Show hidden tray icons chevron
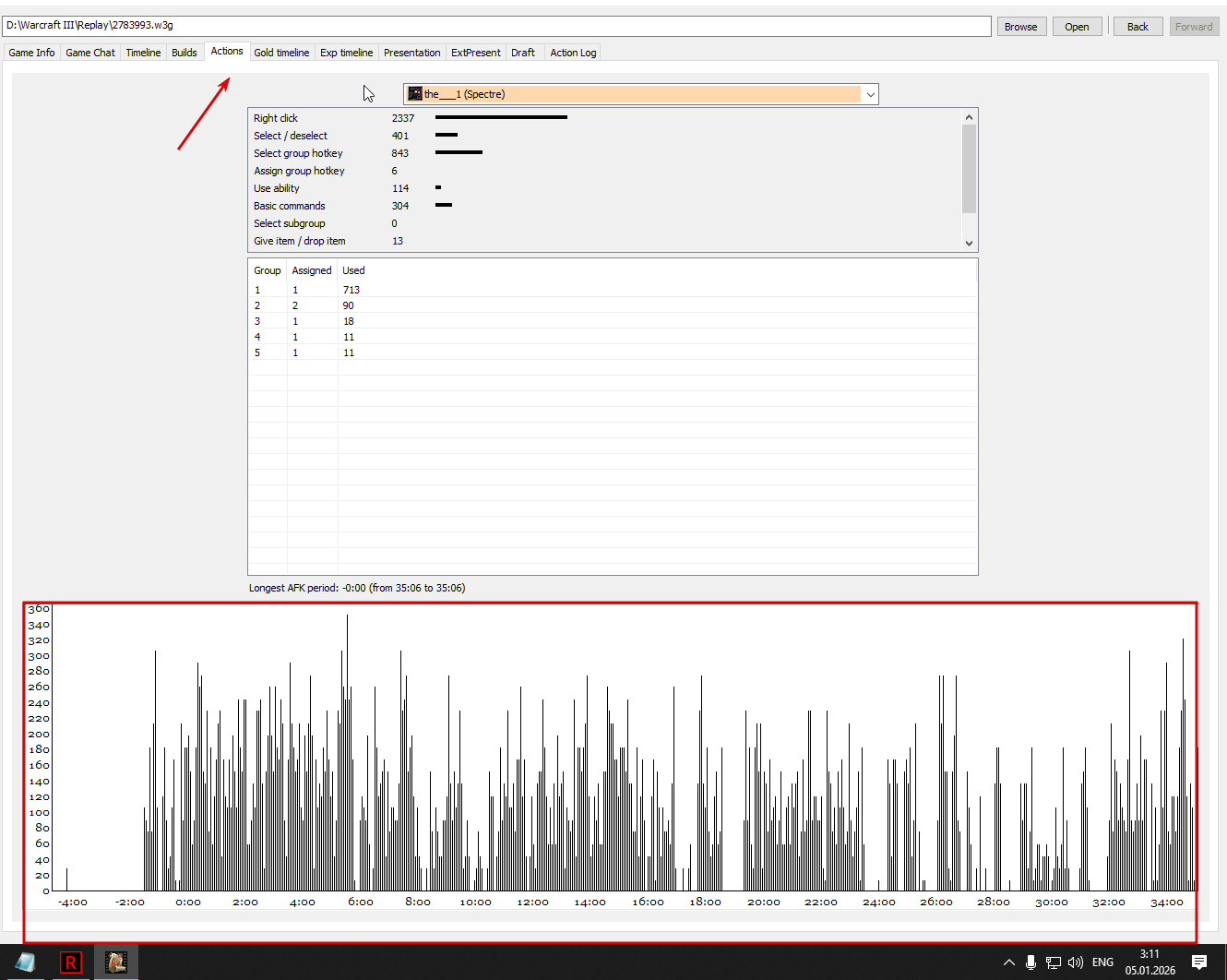The image size is (1227, 980). click(1009, 962)
